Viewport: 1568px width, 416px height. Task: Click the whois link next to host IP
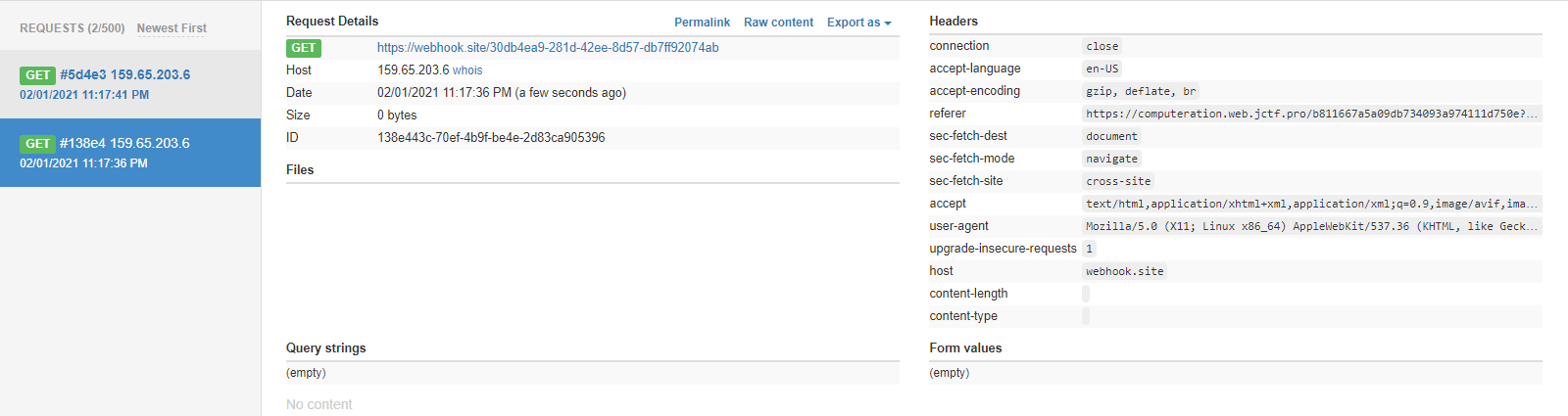[x=467, y=70]
